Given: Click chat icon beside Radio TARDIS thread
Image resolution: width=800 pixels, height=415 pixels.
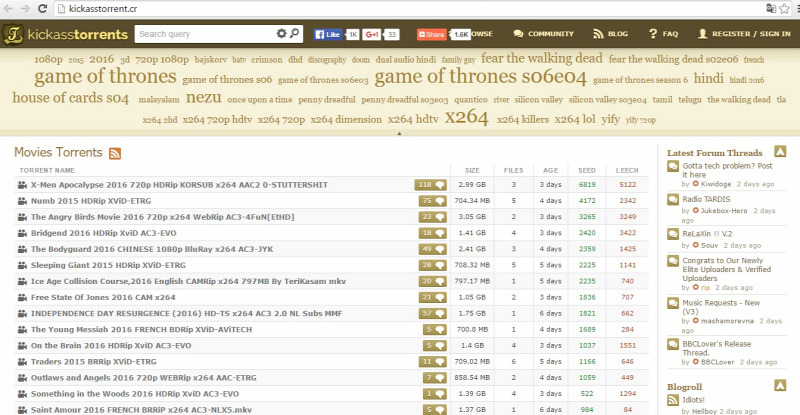Looking at the screenshot, I should [x=673, y=200].
